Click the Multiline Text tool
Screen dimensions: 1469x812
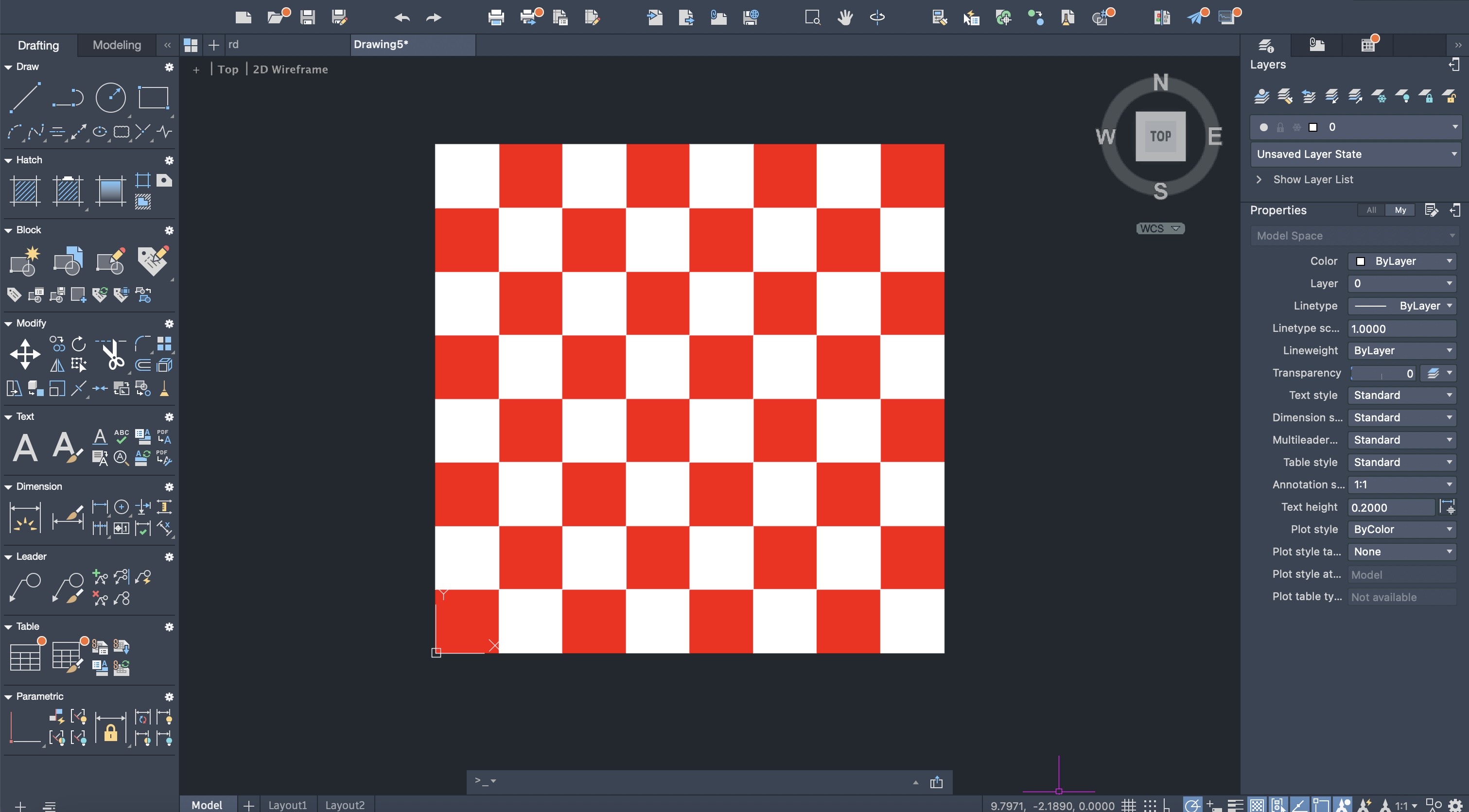tap(25, 448)
